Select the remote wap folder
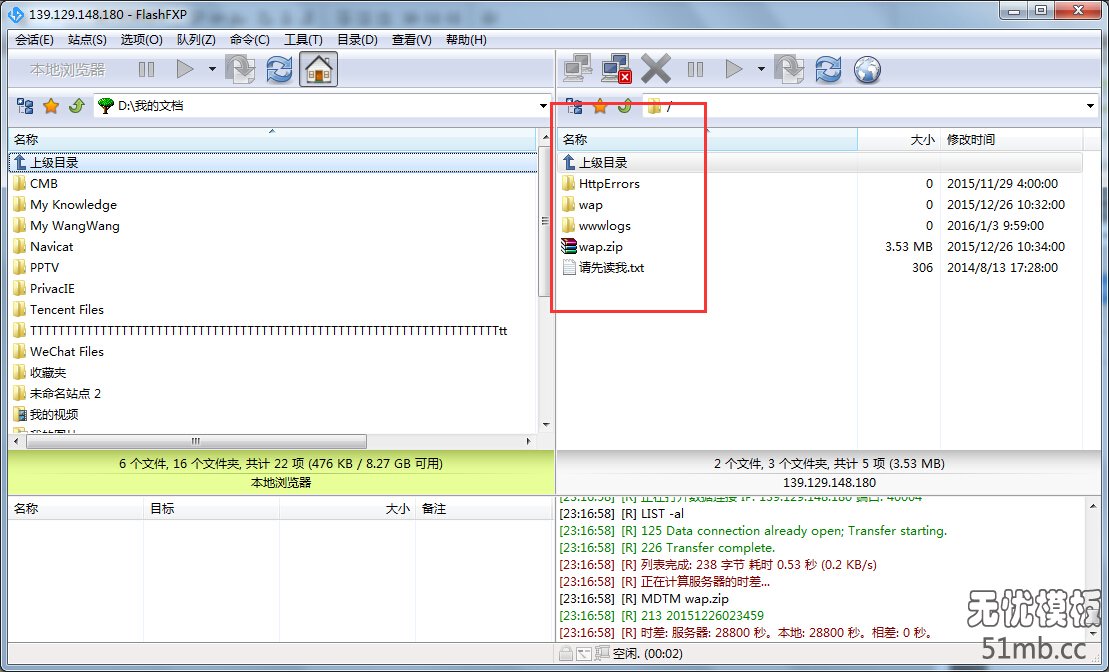 coord(582,204)
